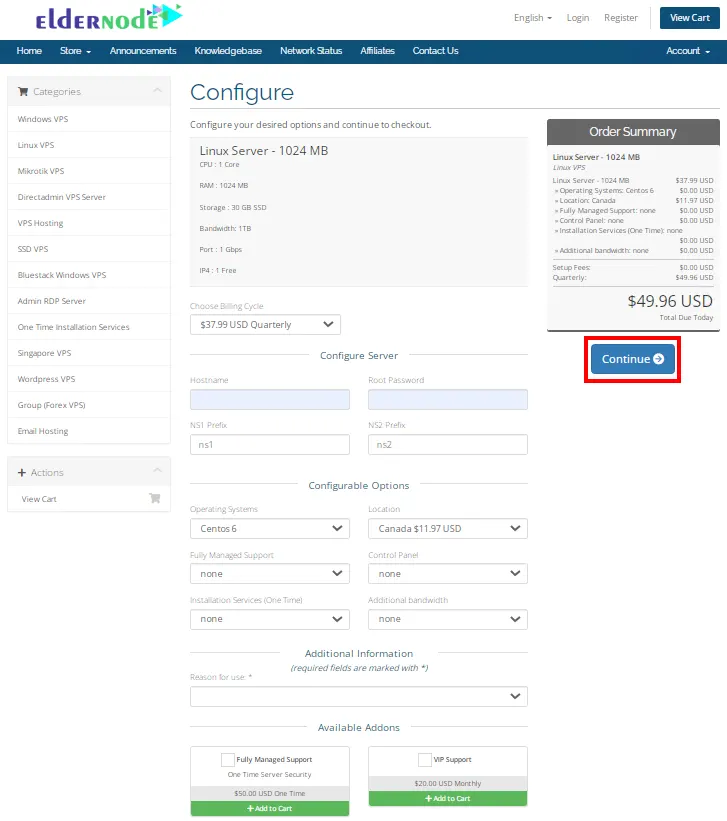Click the NS1 Prefix field
This screenshot has width=727, height=821.
coord(270,445)
